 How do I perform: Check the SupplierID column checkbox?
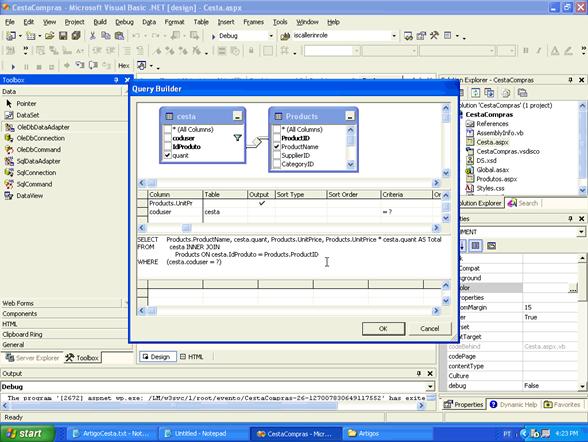[x=277, y=155]
